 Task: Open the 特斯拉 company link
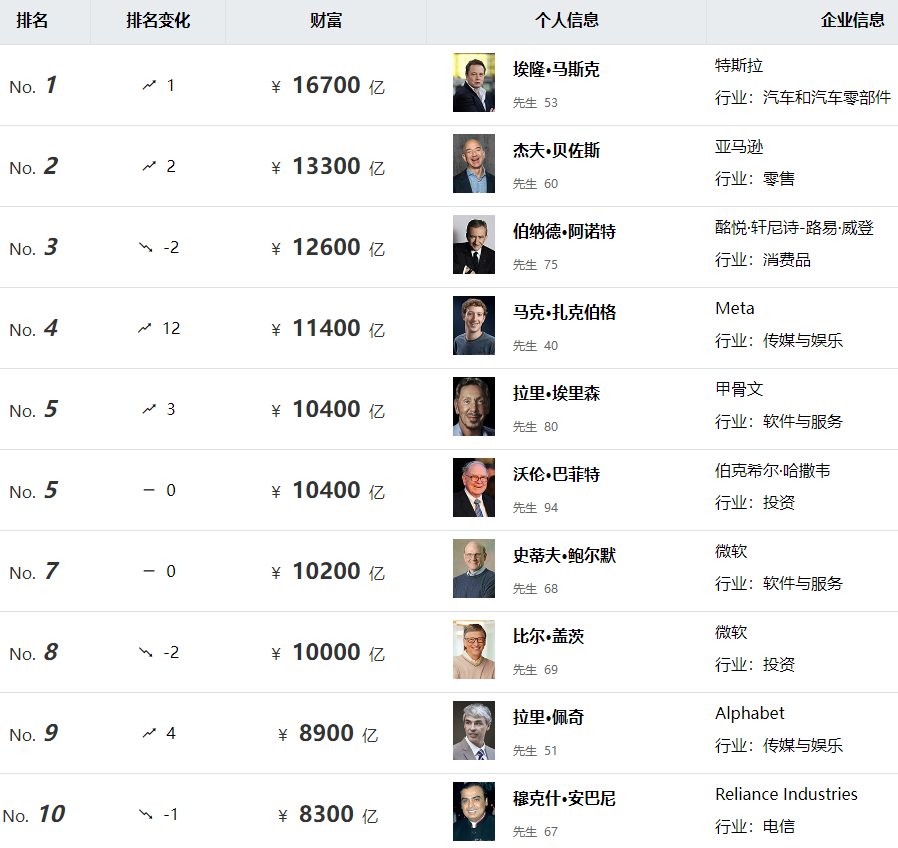click(x=739, y=66)
